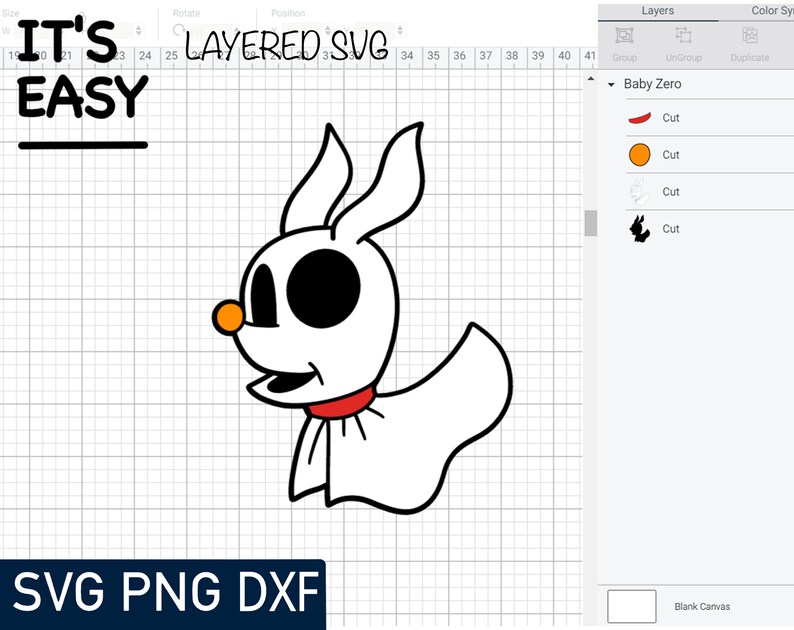Click the Blank Canvas swatch

[x=631, y=606]
